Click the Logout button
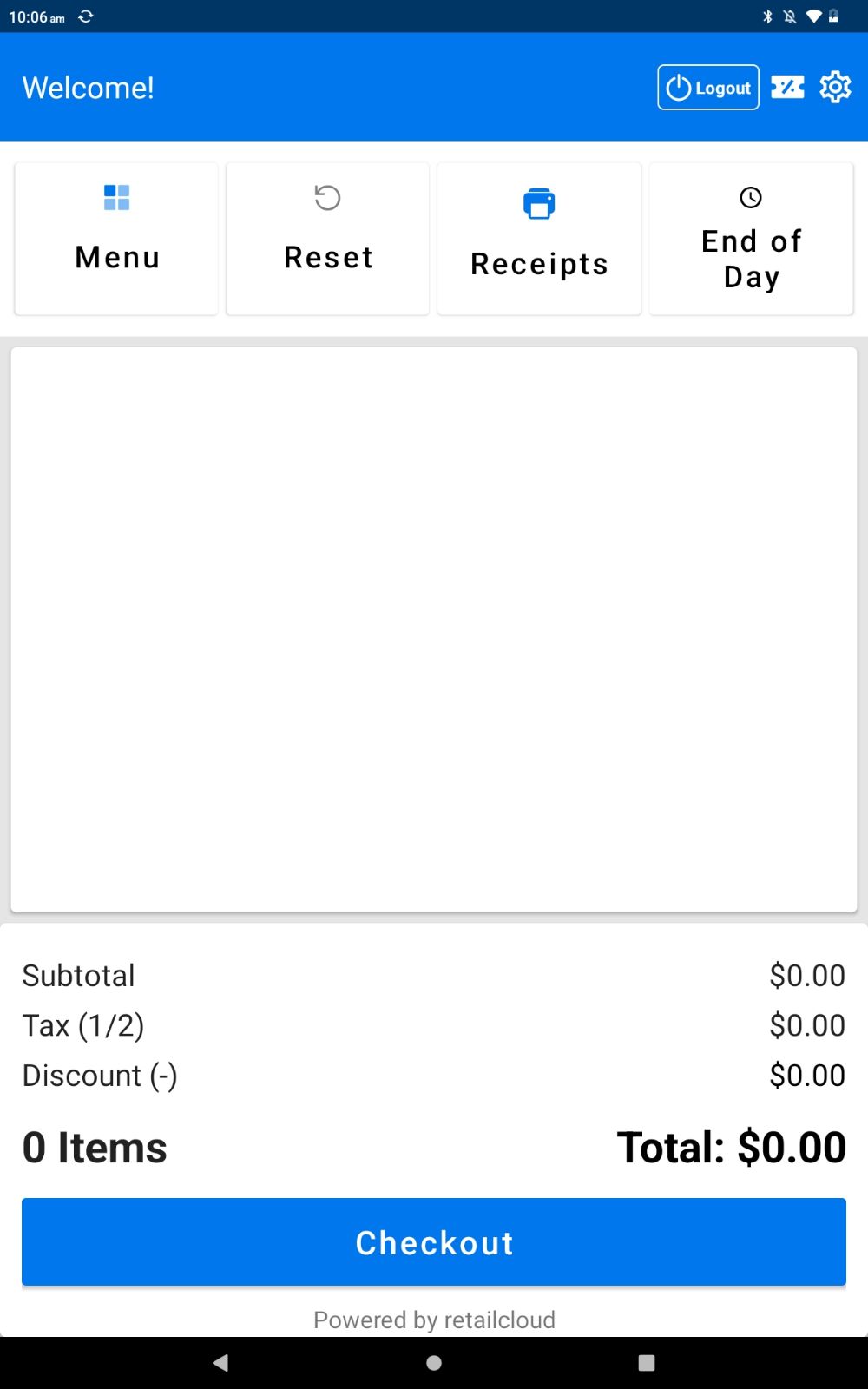Screen dimensions: 868x1389 [x=708, y=87]
